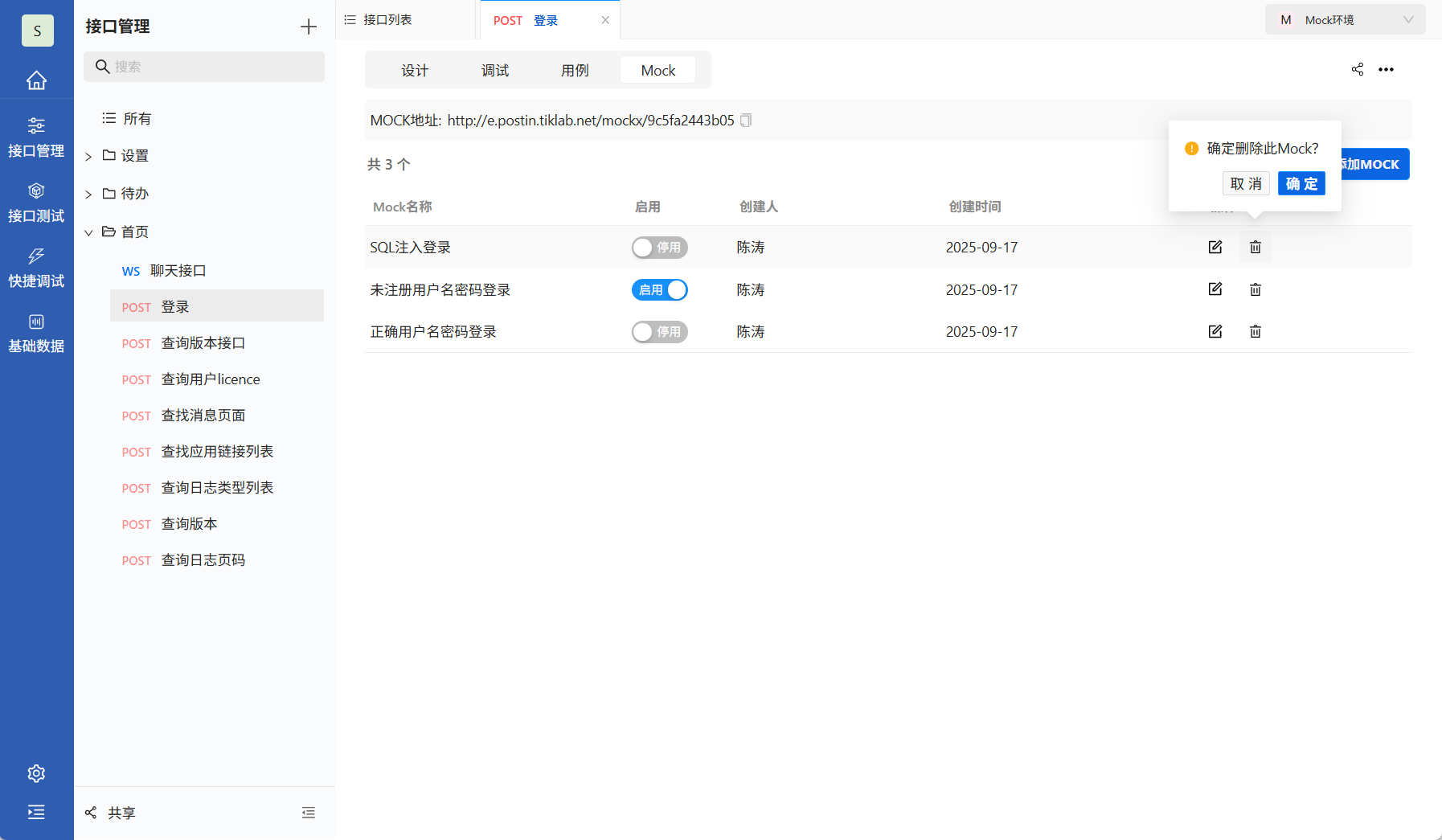Screen dimensions: 1442x840
Task: Click the home icon in the sidebar
Action: (36, 80)
